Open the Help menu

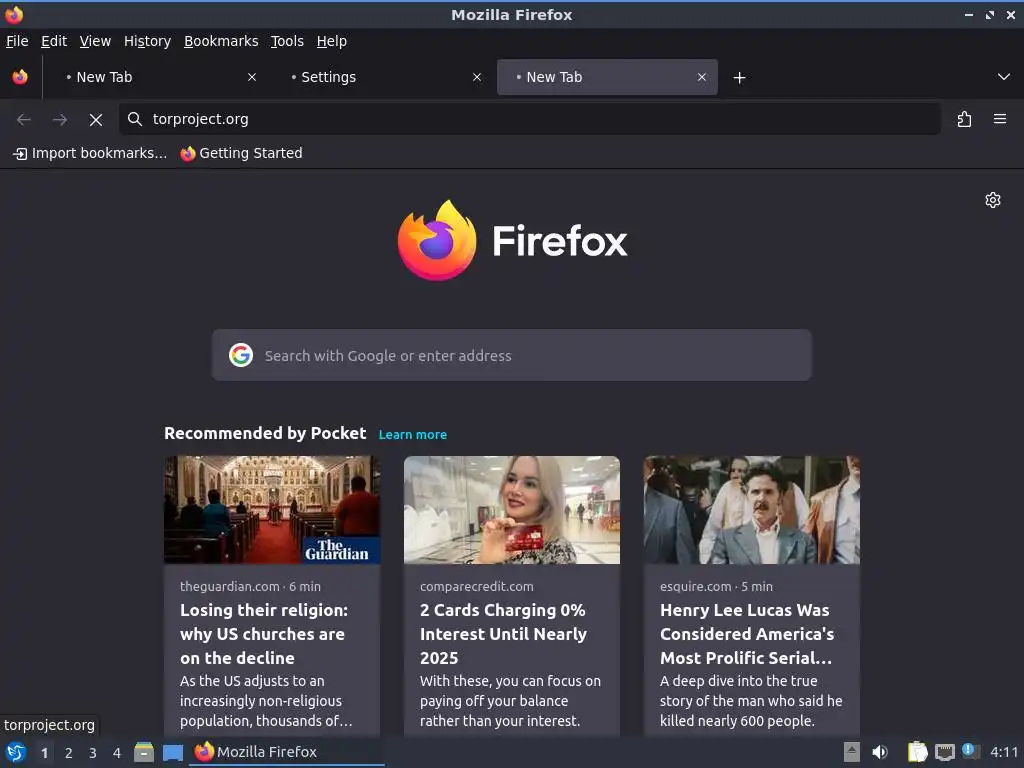[332, 41]
